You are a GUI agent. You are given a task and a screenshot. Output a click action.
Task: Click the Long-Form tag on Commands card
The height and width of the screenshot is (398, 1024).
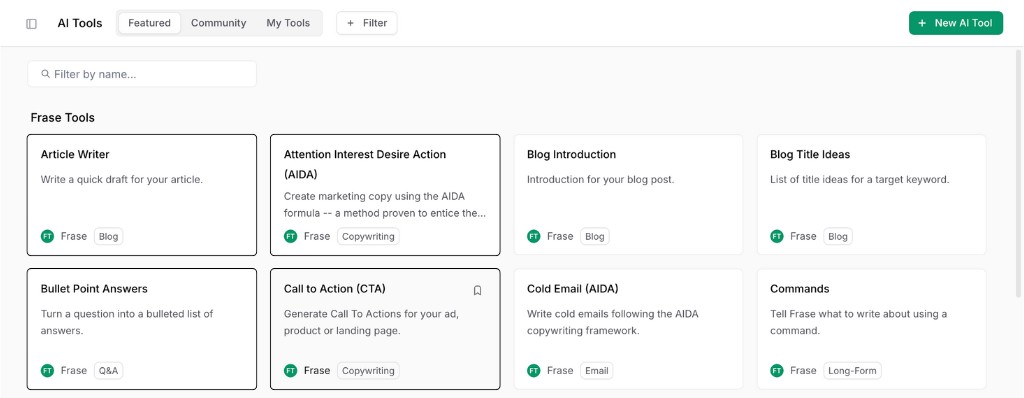852,371
